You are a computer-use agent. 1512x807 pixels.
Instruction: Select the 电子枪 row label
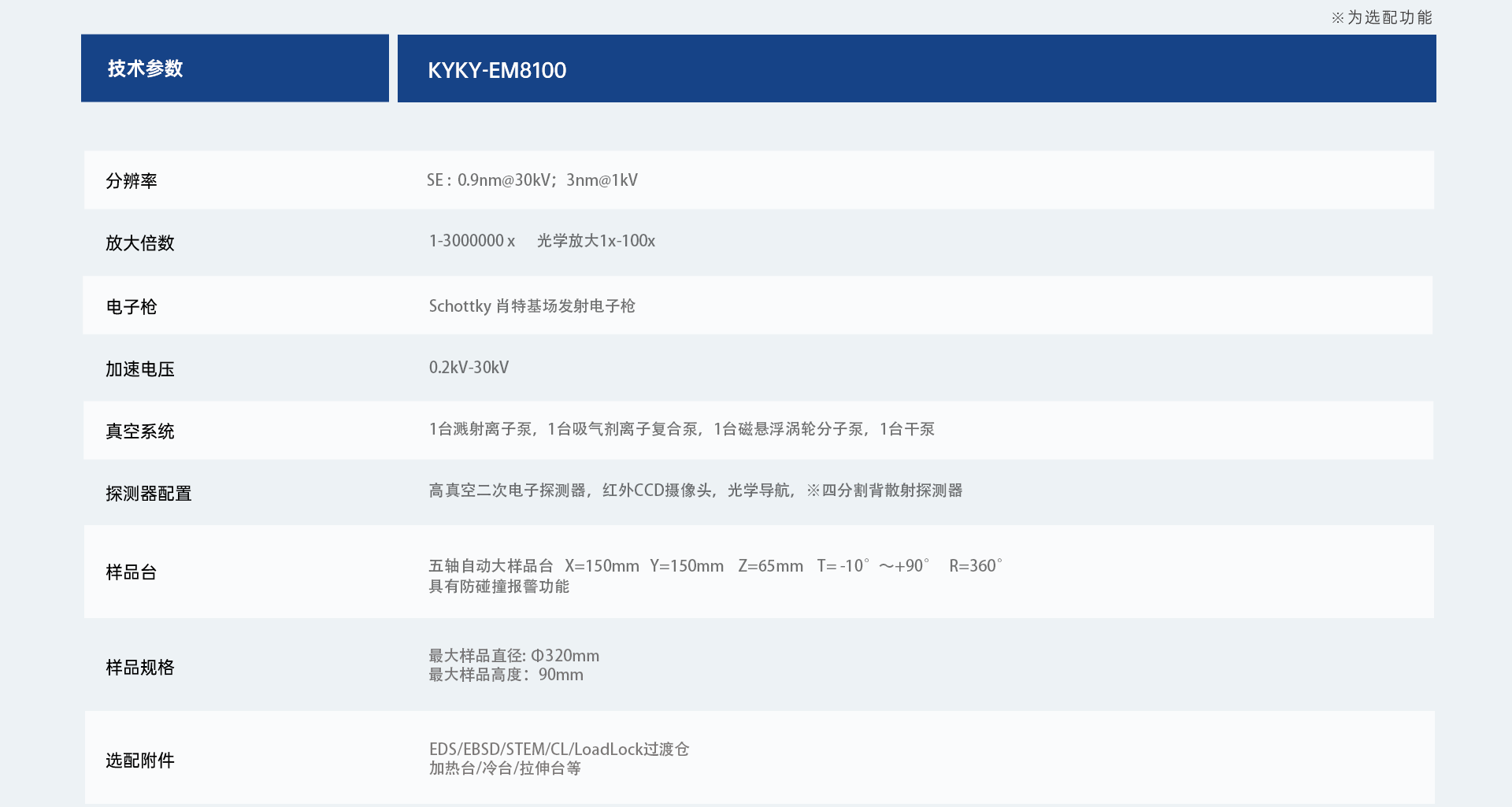click(132, 307)
